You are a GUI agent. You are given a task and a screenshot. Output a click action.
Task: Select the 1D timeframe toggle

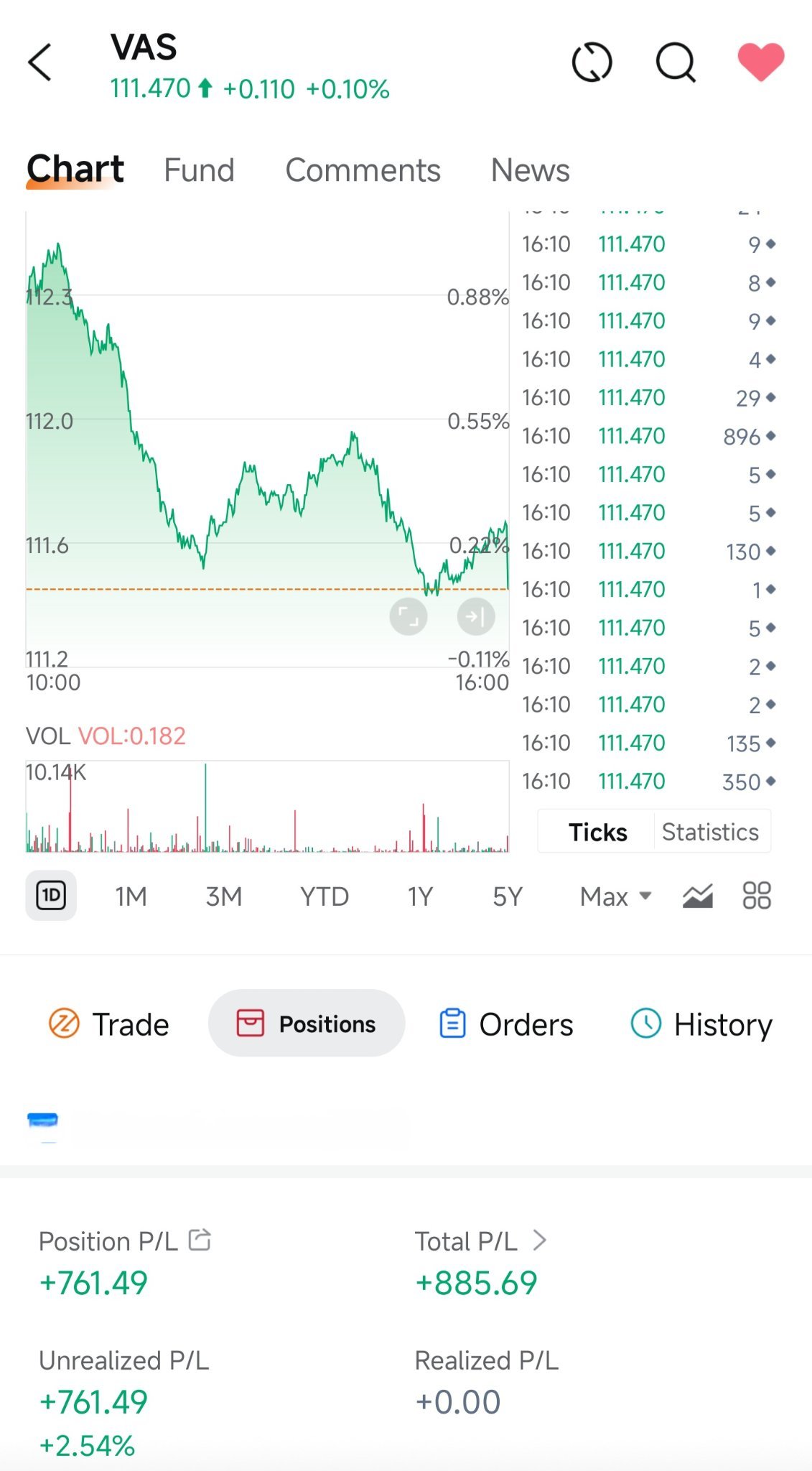[51, 896]
